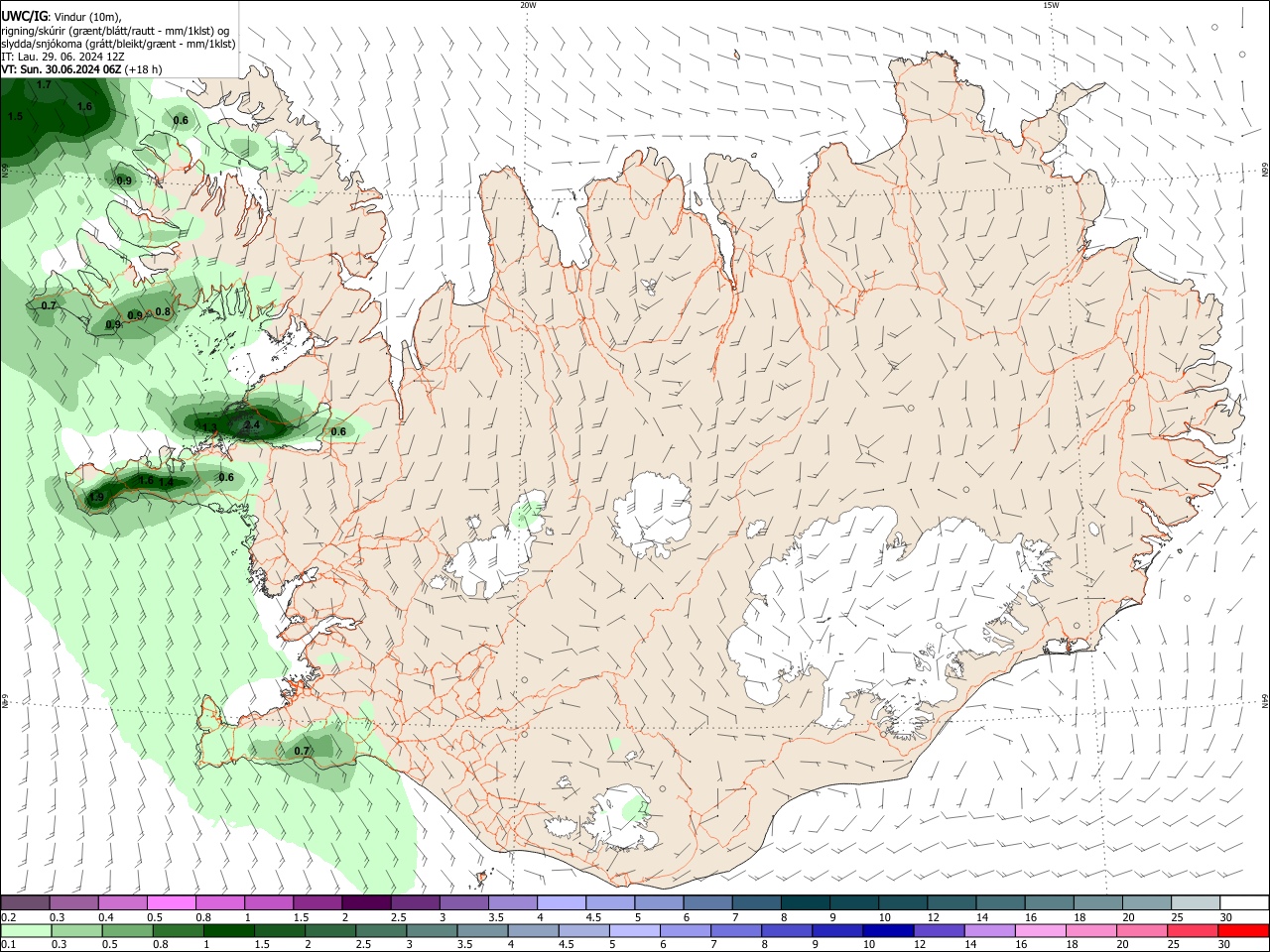This screenshot has height=952, width=1270.
Task: Click the 1.7 precipitation value on the map
Action: pyautogui.click(x=44, y=85)
